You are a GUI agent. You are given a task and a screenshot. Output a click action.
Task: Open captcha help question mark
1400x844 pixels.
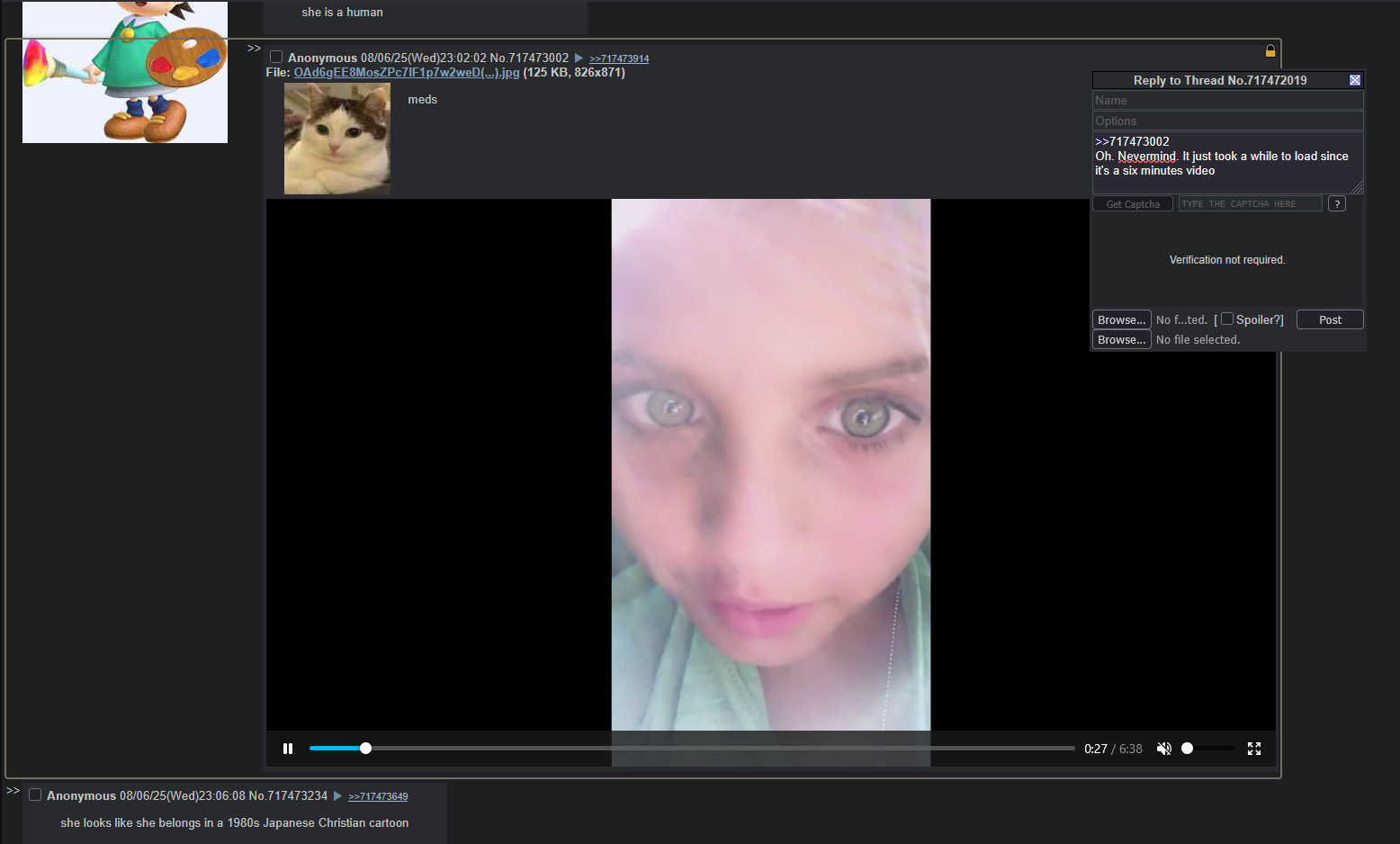(1337, 204)
